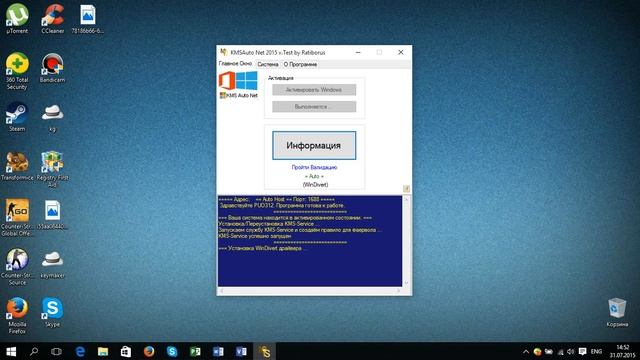Screen dimensions: 640x360
Task: Open the О Программе tab
Action: (300, 64)
